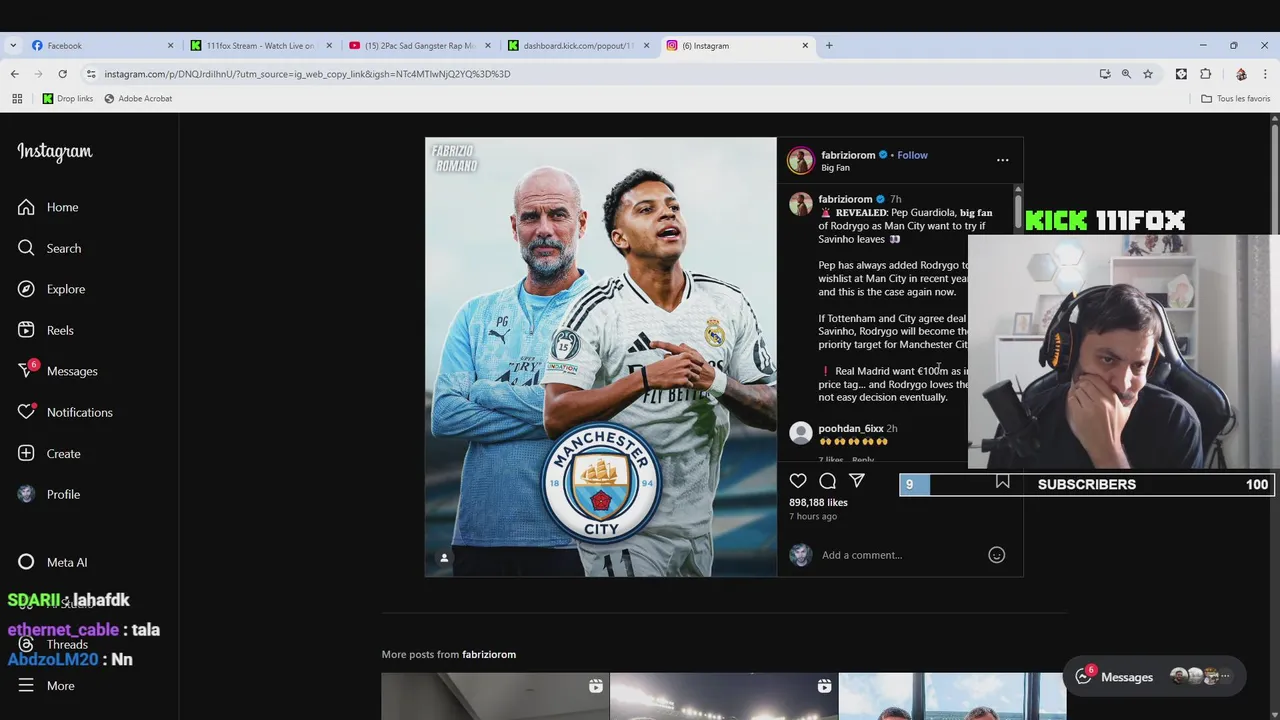1280x720 pixels.
Task: Open Instagram Search
Action: [x=49, y=248]
